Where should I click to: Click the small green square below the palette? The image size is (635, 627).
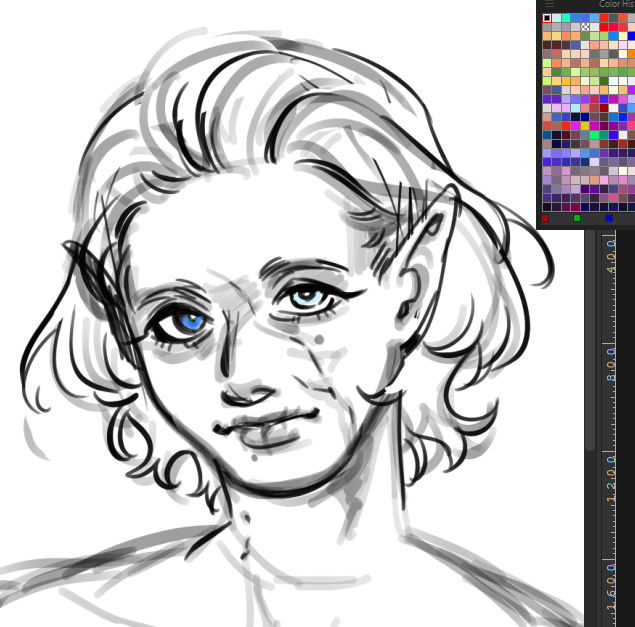coord(577,218)
